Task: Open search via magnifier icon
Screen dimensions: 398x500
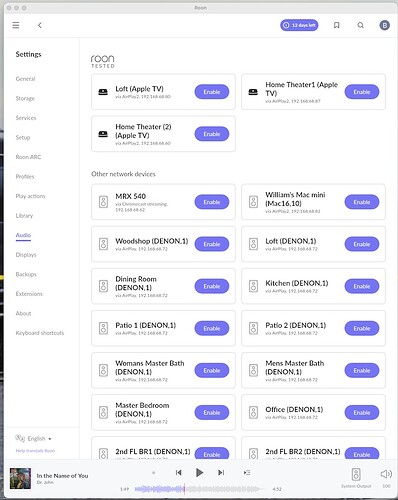Action: click(x=361, y=25)
